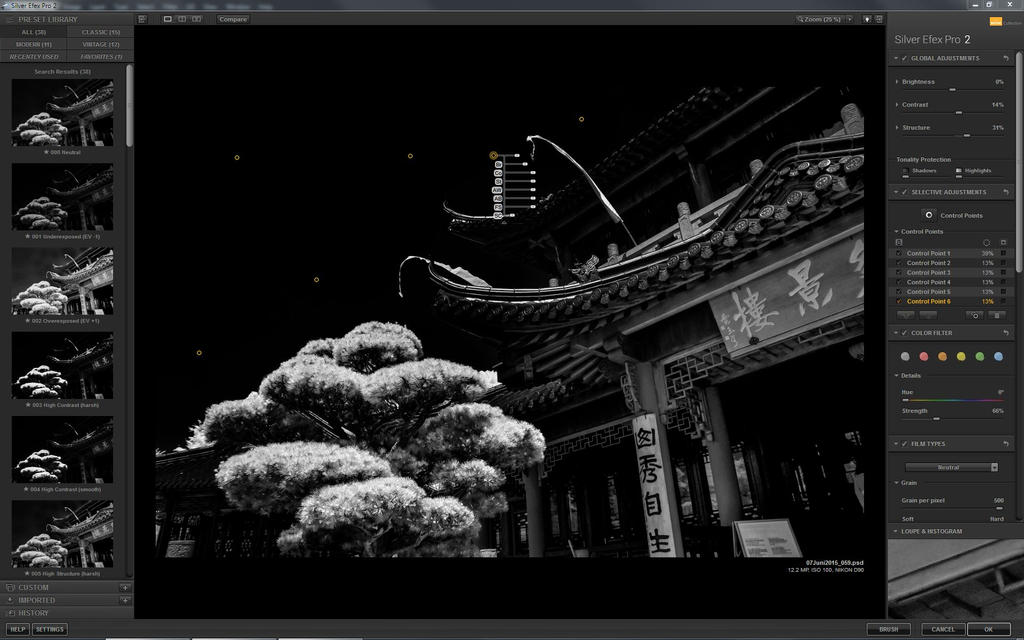The width and height of the screenshot is (1024, 640).
Task: Open the film type Neutral dropdown
Action: (952, 467)
